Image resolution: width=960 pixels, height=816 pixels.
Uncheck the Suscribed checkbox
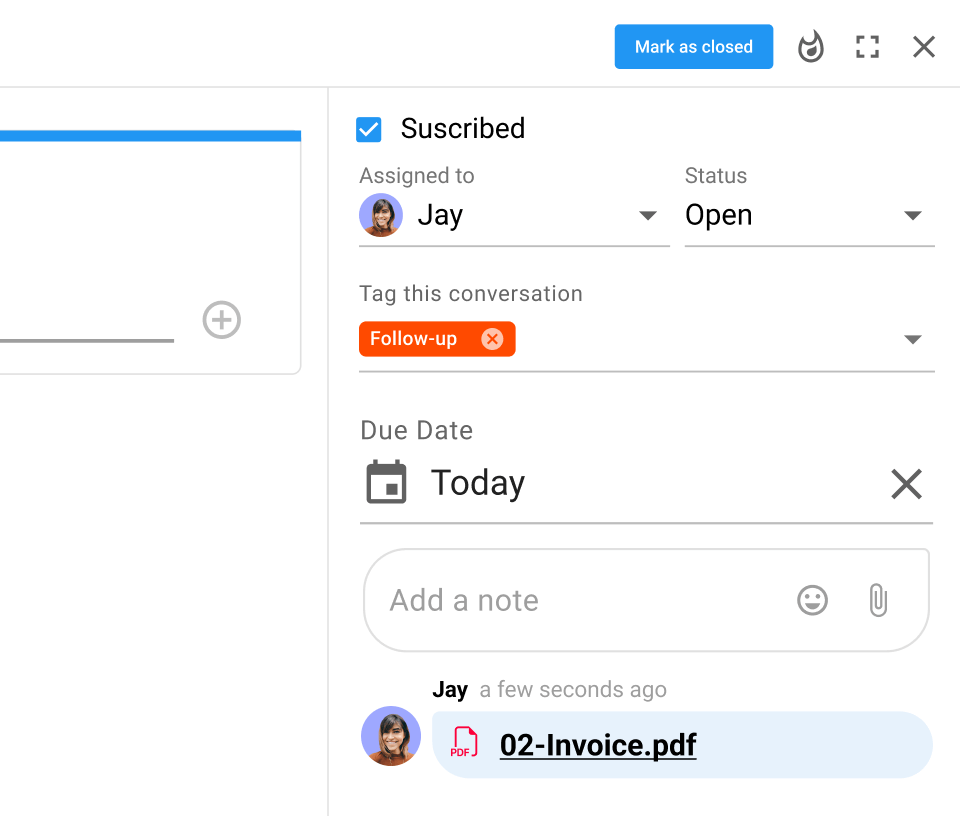(369, 129)
